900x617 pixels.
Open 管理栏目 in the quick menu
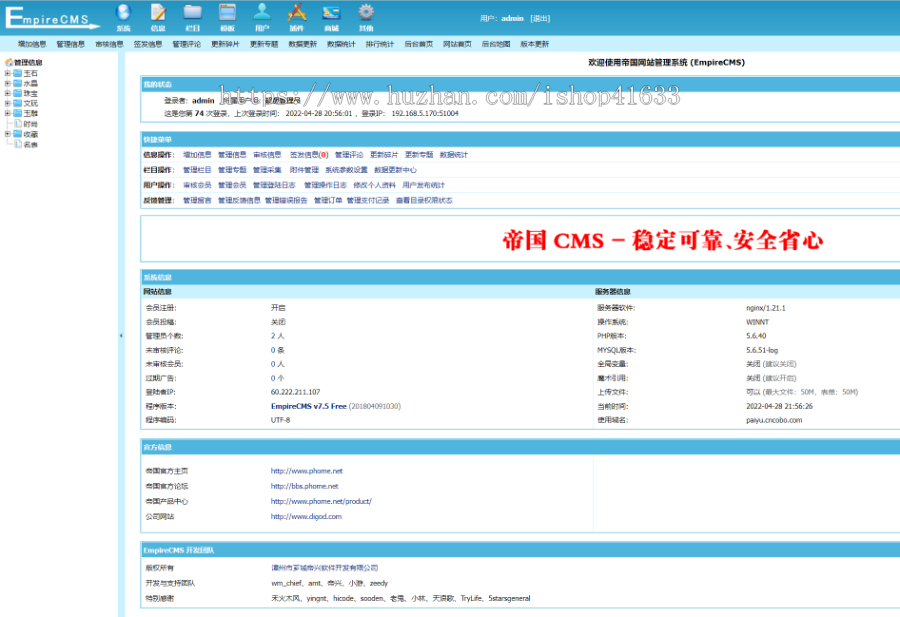click(x=197, y=170)
